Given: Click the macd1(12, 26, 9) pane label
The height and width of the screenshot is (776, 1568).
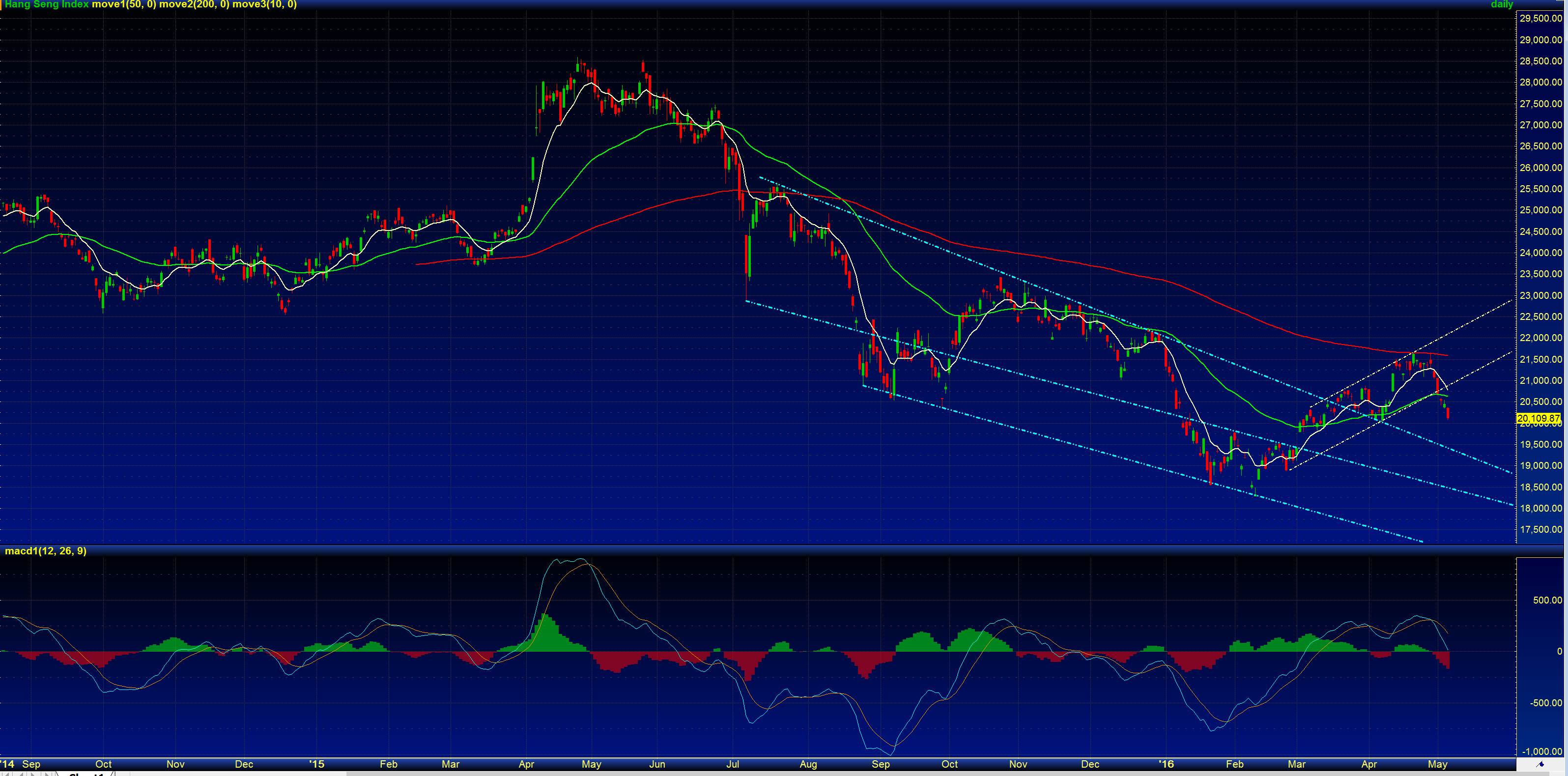Looking at the screenshot, I should coord(46,551).
